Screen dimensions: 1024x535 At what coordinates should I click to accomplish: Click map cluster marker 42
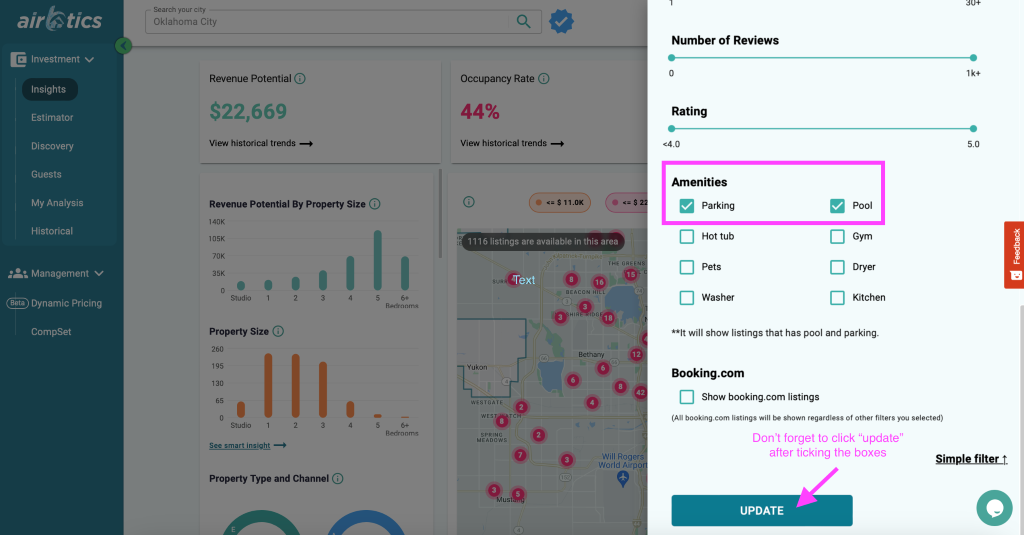[641, 393]
